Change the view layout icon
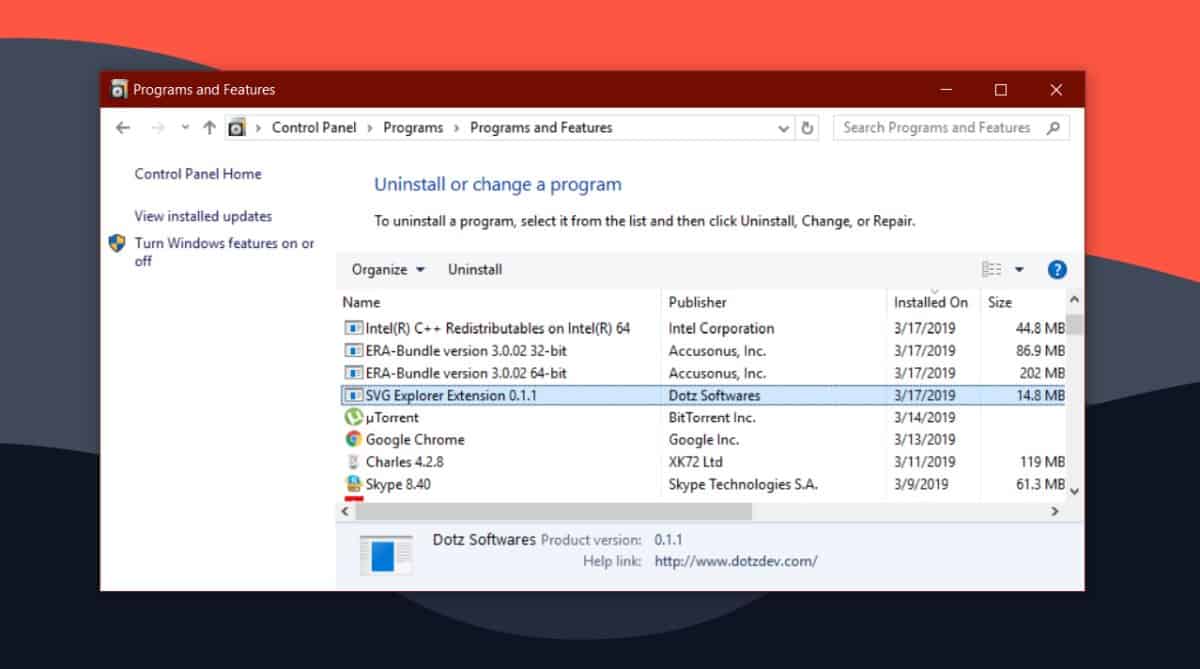 [992, 269]
